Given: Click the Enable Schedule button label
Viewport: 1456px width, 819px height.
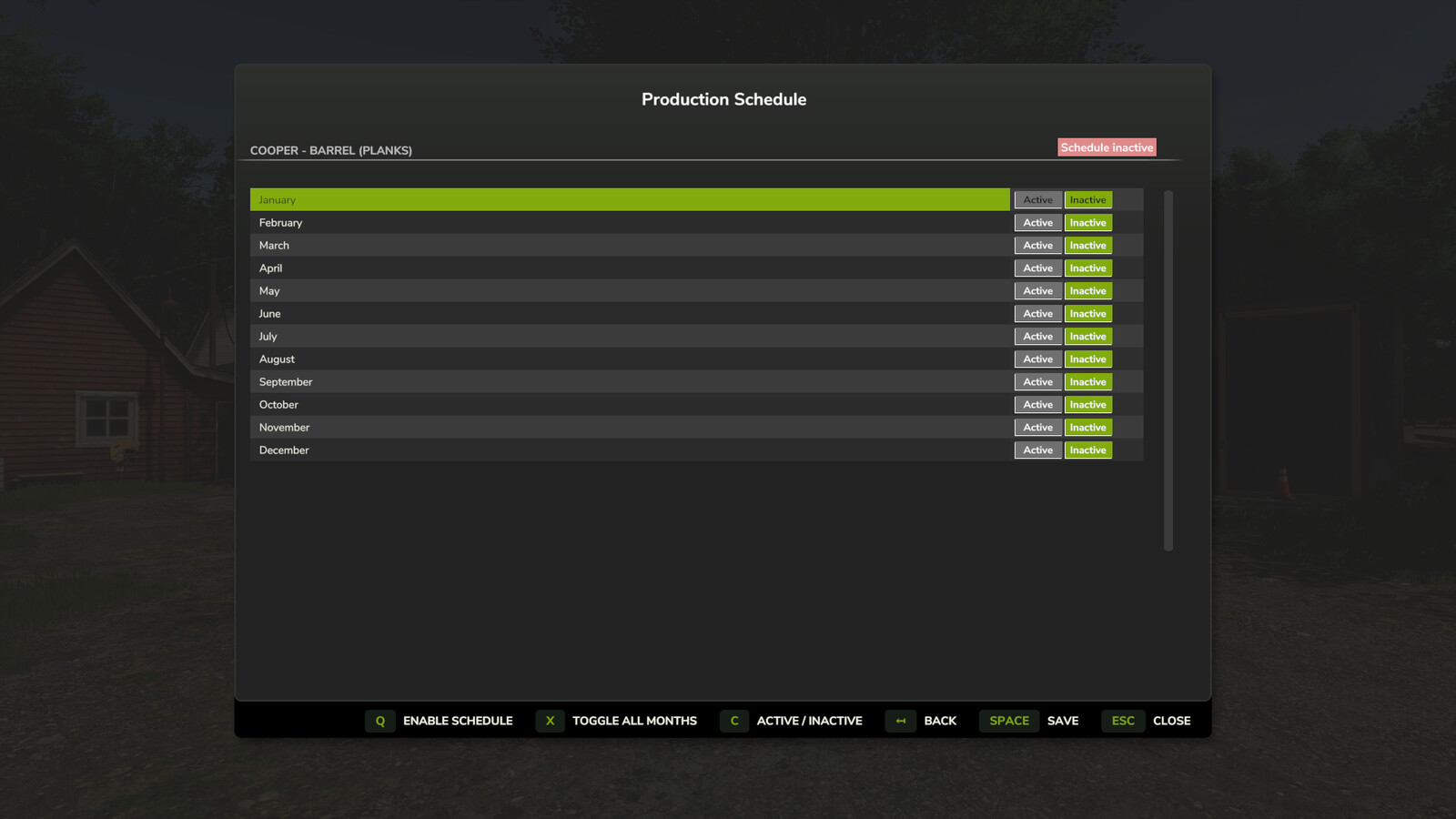Looking at the screenshot, I should (458, 721).
